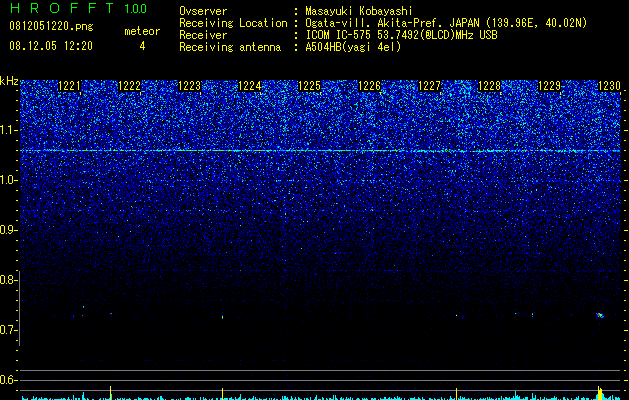This screenshot has height=400, width=629.
Task: Click the ICOM IC-575 receiver text
Action: [401, 35]
